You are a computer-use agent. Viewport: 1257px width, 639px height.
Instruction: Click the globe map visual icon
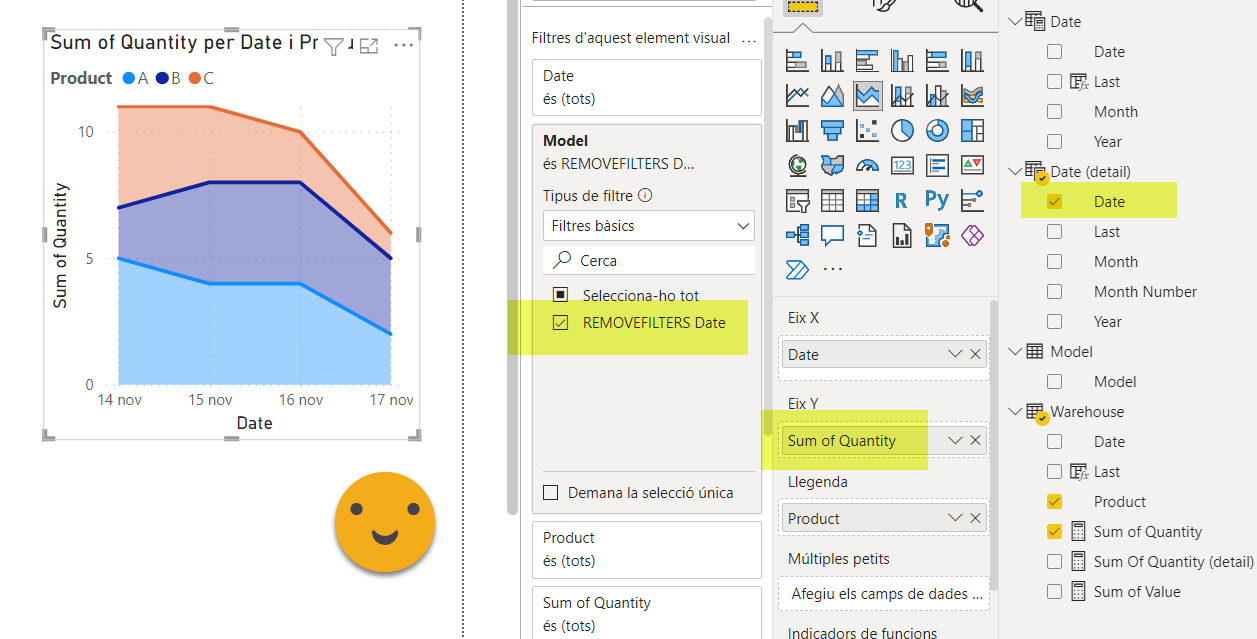(x=797, y=166)
